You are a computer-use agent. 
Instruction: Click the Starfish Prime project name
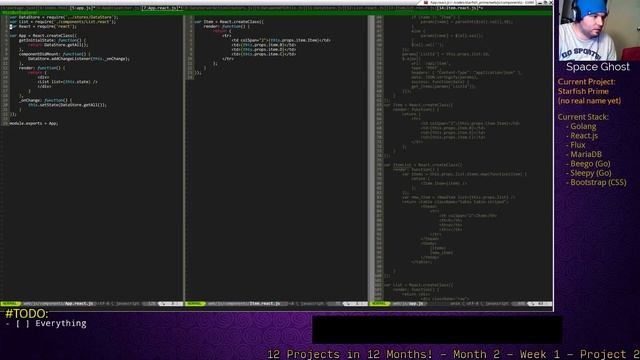point(583,91)
